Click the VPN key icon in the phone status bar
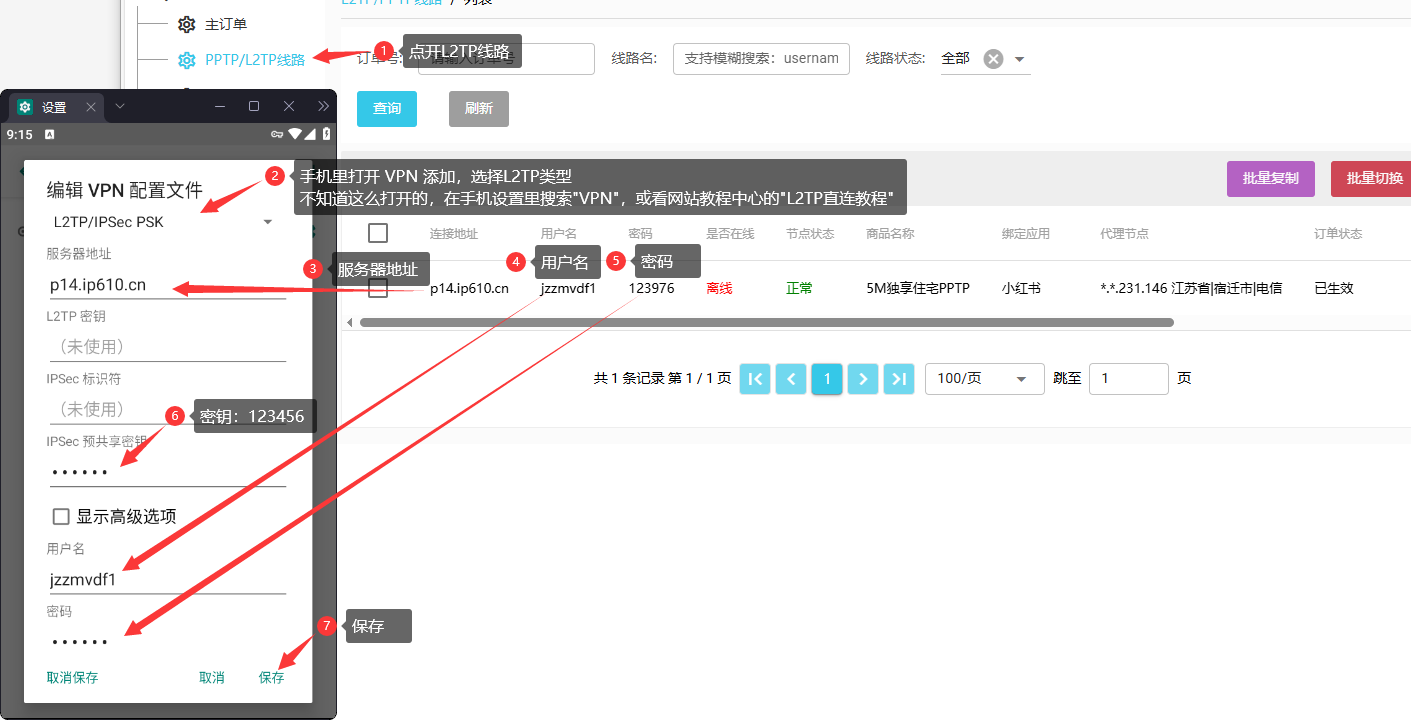1411x720 pixels. pos(277,134)
